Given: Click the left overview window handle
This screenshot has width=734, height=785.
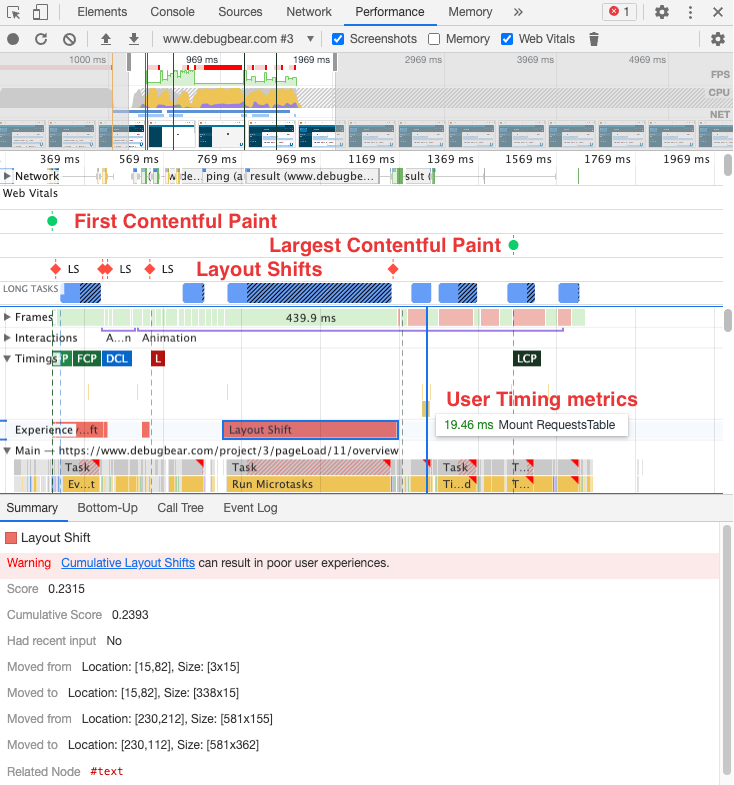Looking at the screenshot, I should (x=129, y=62).
